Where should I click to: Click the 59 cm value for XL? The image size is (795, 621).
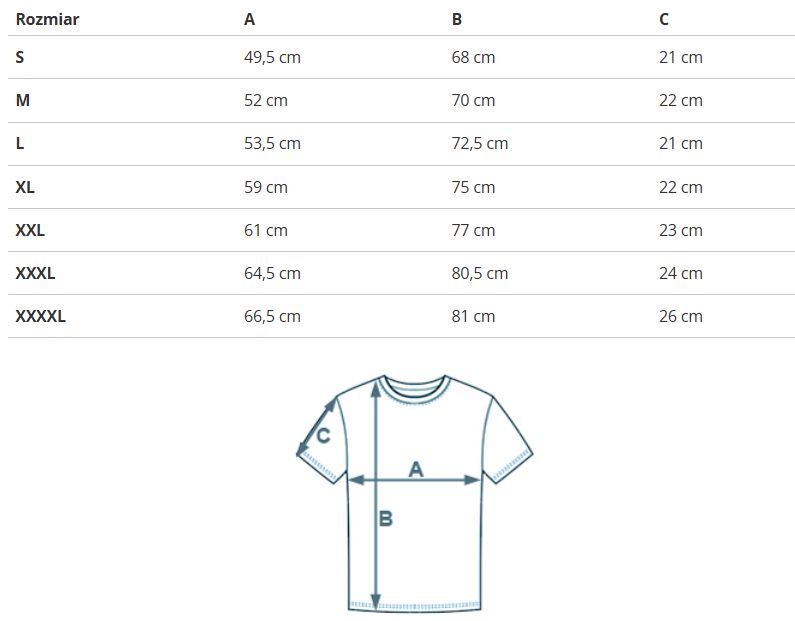266,187
